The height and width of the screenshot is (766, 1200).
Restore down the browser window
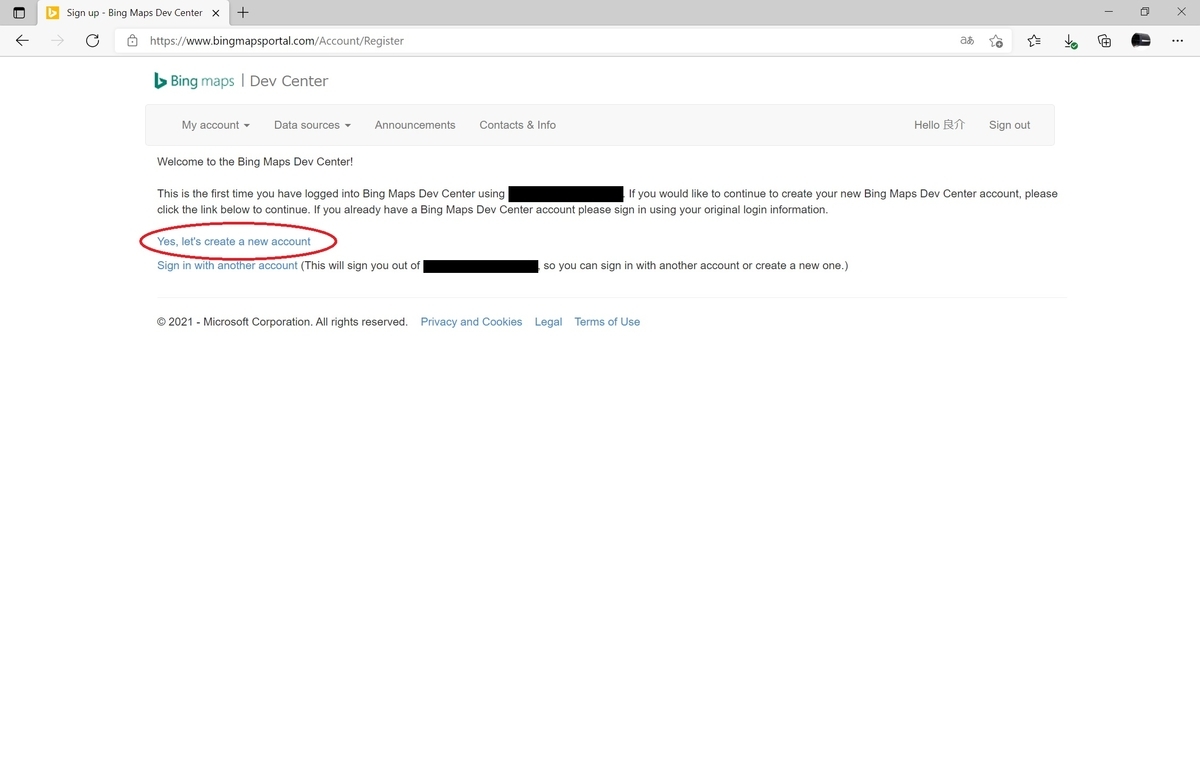[1144, 12]
